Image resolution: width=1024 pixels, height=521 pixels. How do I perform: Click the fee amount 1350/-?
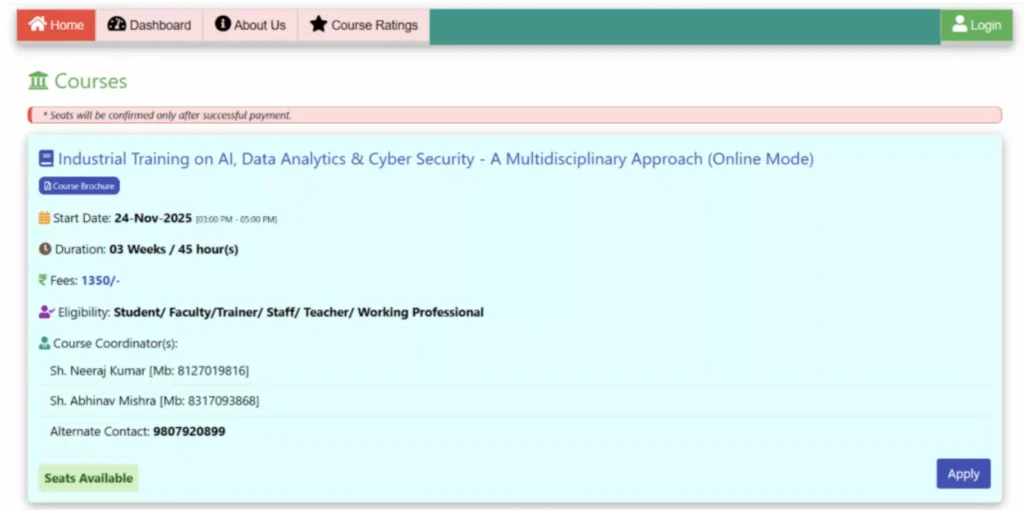(101, 281)
